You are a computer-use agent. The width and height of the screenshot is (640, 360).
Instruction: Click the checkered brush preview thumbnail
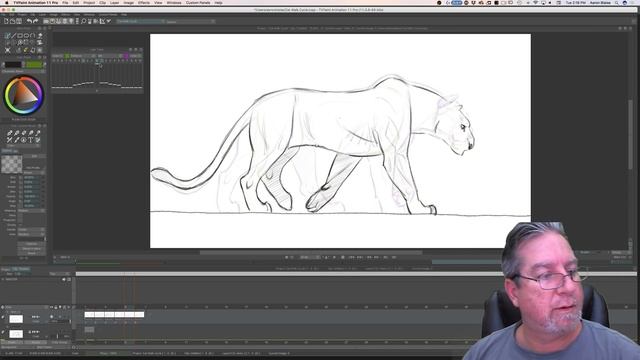(x=12, y=164)
